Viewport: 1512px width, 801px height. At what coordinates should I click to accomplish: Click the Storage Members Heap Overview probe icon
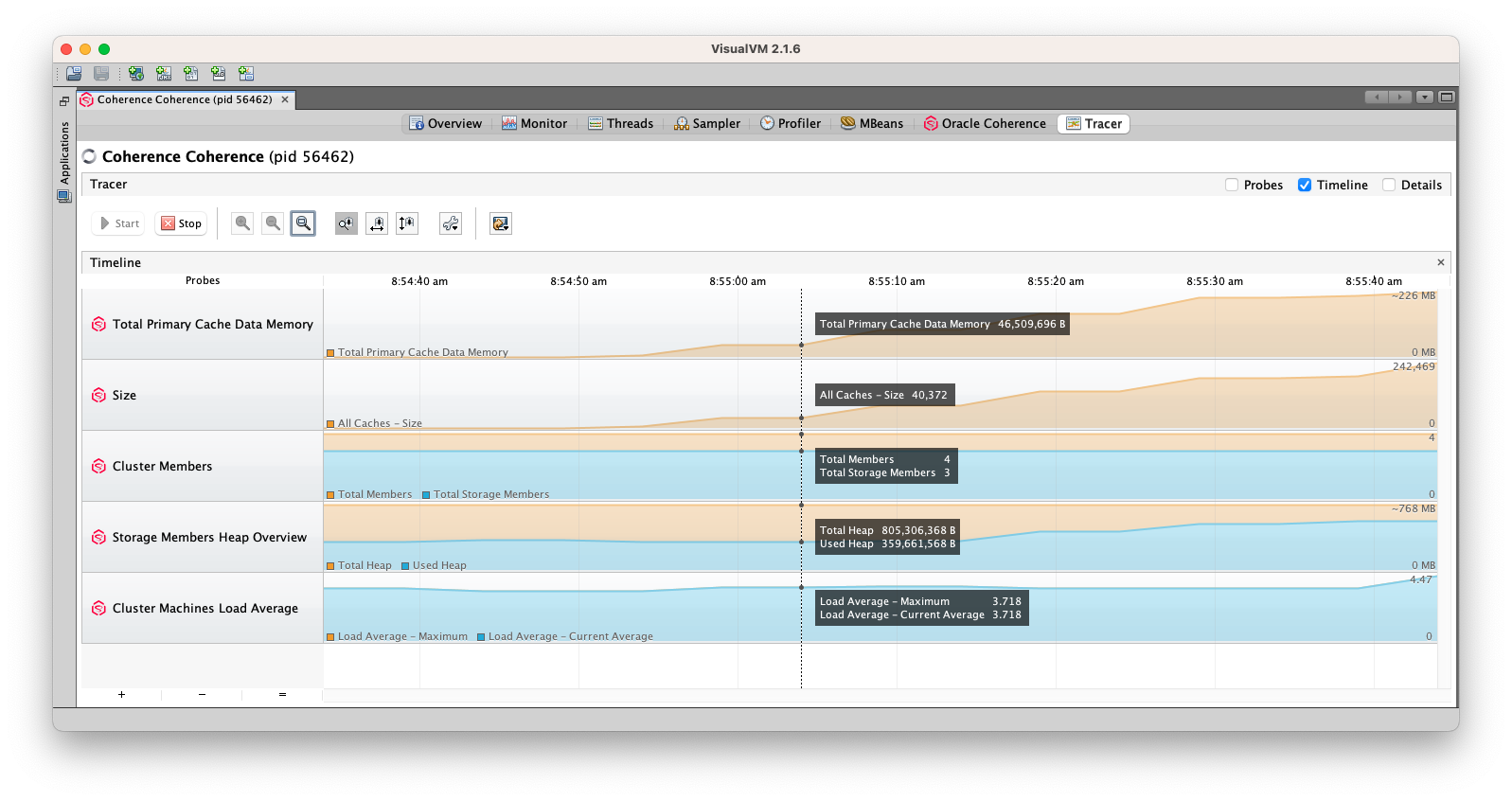[x=98, y=537]
